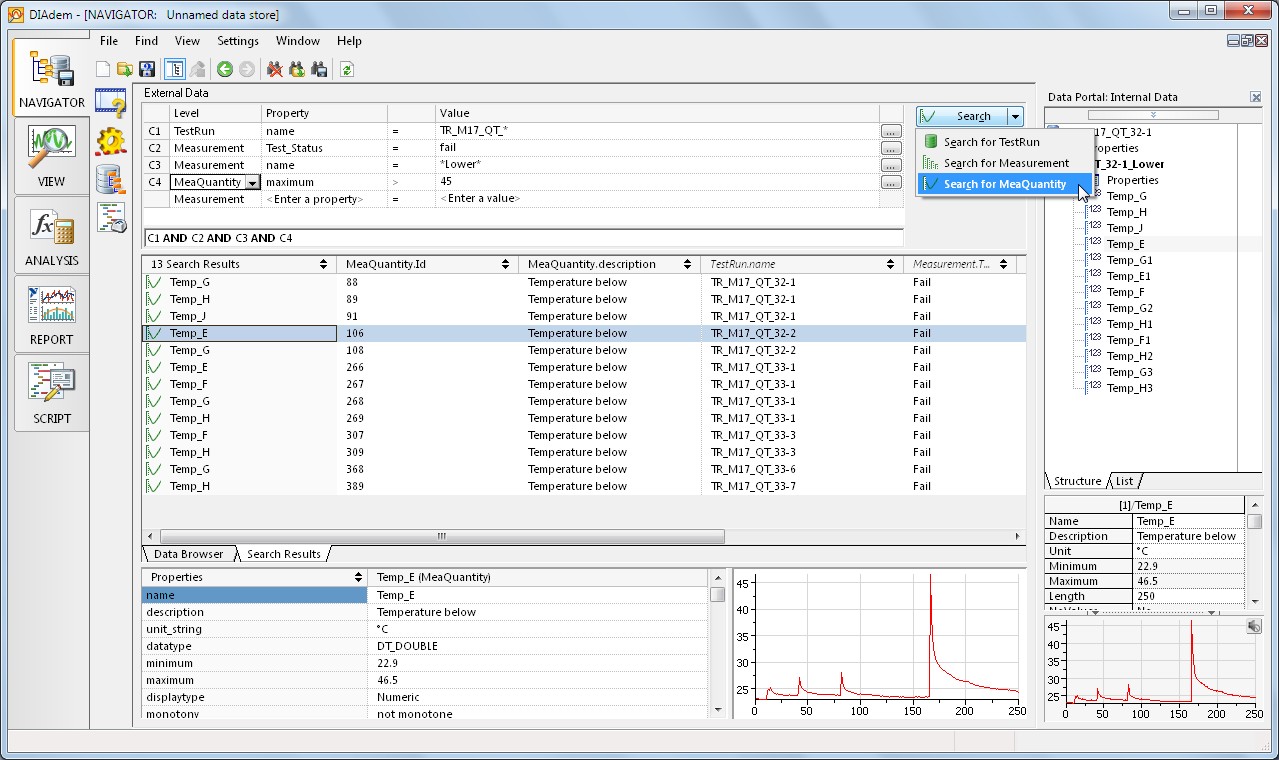
Task: Sort by the TestRun.name column arrows
Action: (890, 264)
